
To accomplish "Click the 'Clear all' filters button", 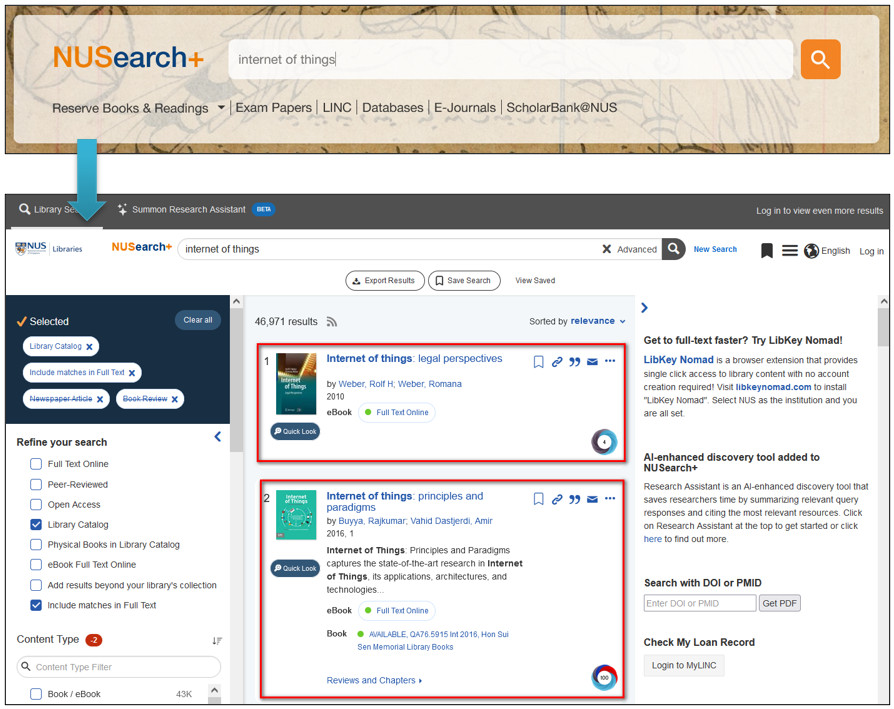I will point(197,320).
